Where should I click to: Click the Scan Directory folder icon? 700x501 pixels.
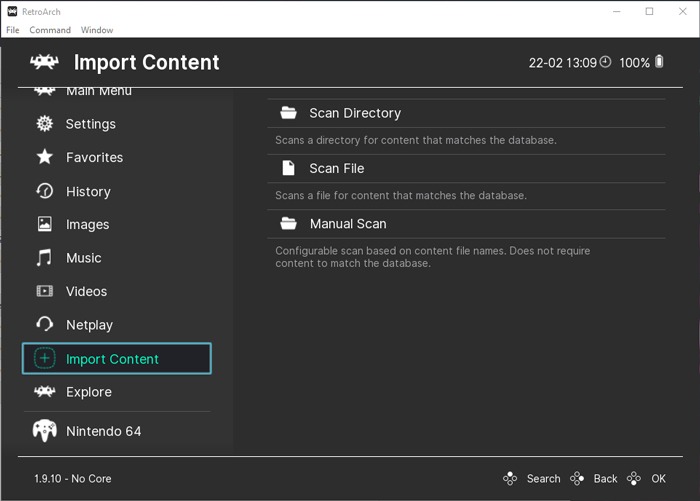(x=288, y=113)
